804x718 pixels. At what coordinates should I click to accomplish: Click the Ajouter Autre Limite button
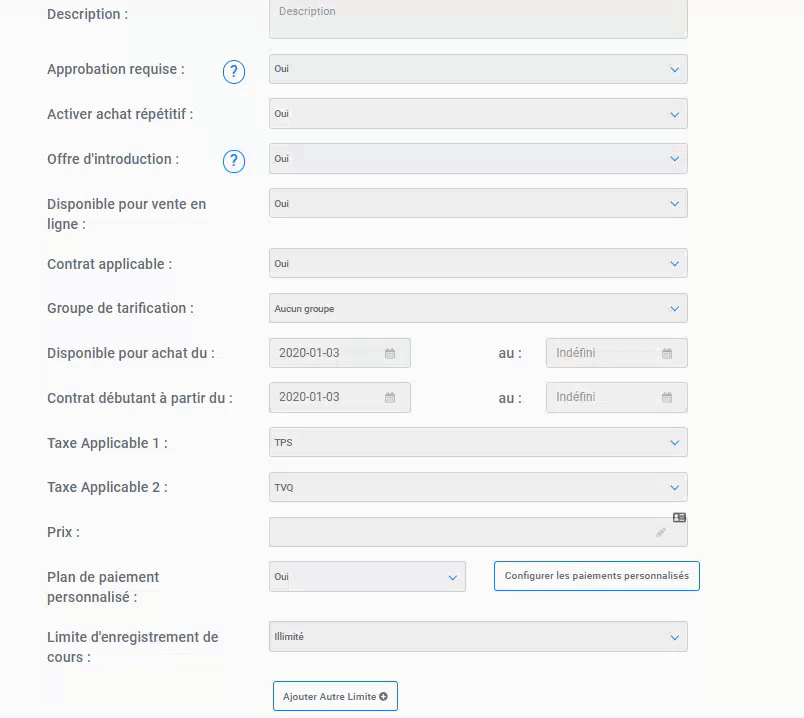pyautogui.click(x=335, y=696)
